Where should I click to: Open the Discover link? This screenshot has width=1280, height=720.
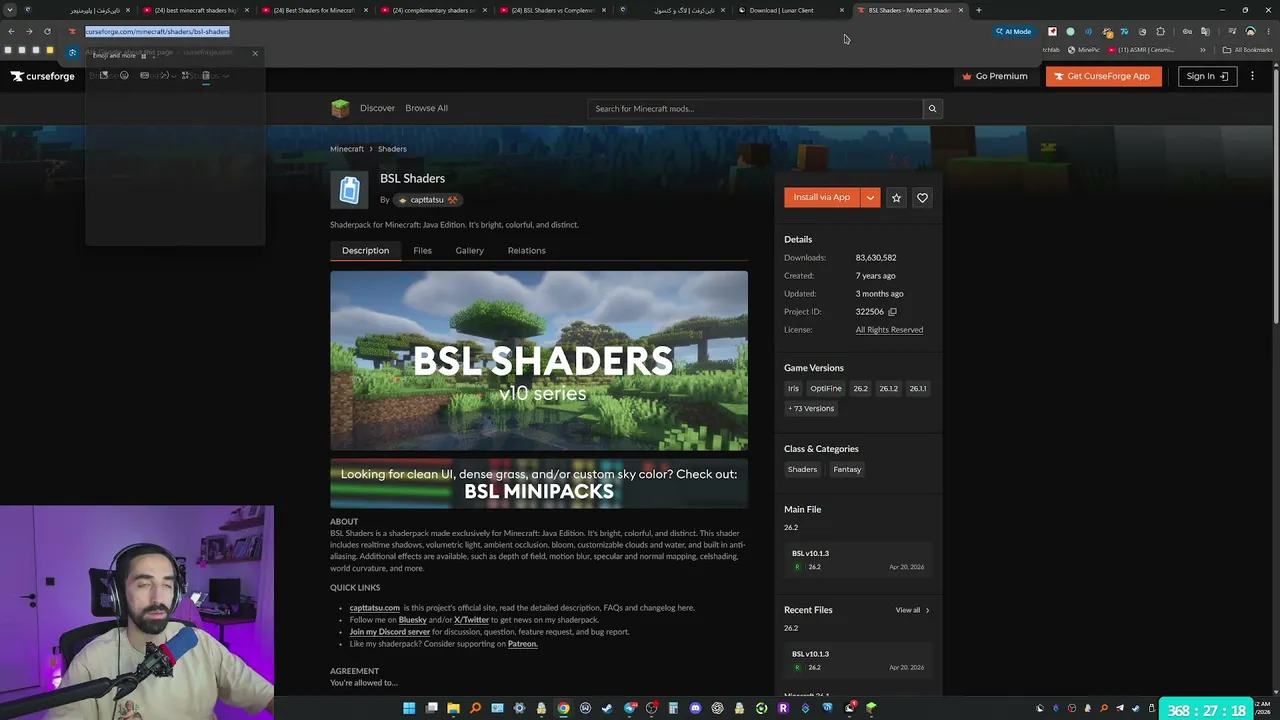click(x=377, y=108)
